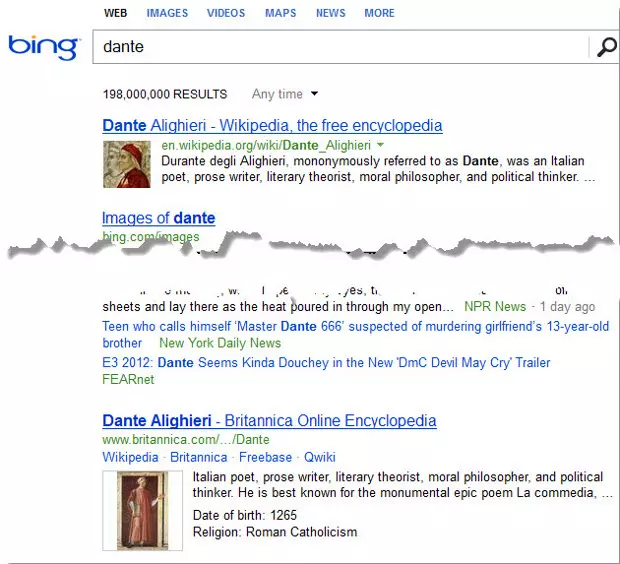The image size is (620, 564).
Task: Click the bing.com/images URL
Action: click(151, 237)
